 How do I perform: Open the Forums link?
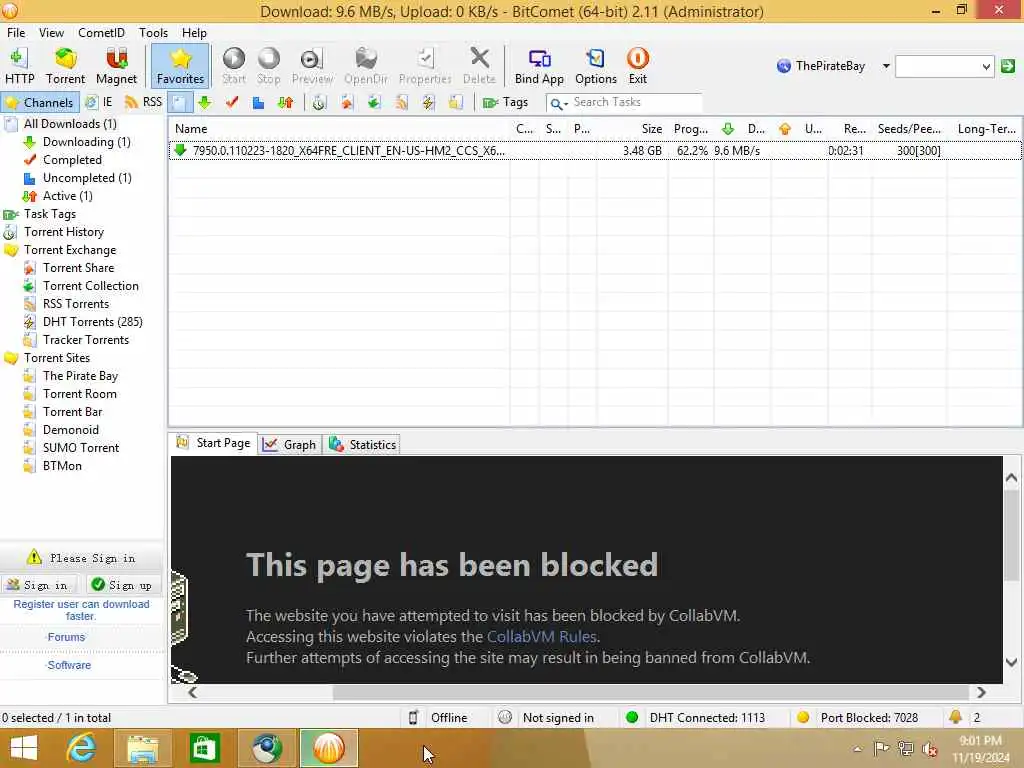[x=66, y=637]
